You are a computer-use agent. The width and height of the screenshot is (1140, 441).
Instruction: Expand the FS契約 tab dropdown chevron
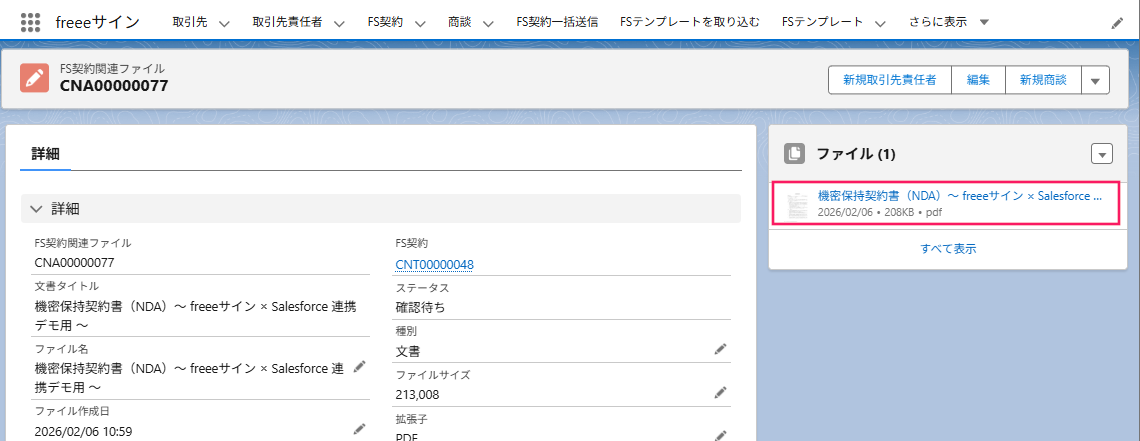click(420, 23)
